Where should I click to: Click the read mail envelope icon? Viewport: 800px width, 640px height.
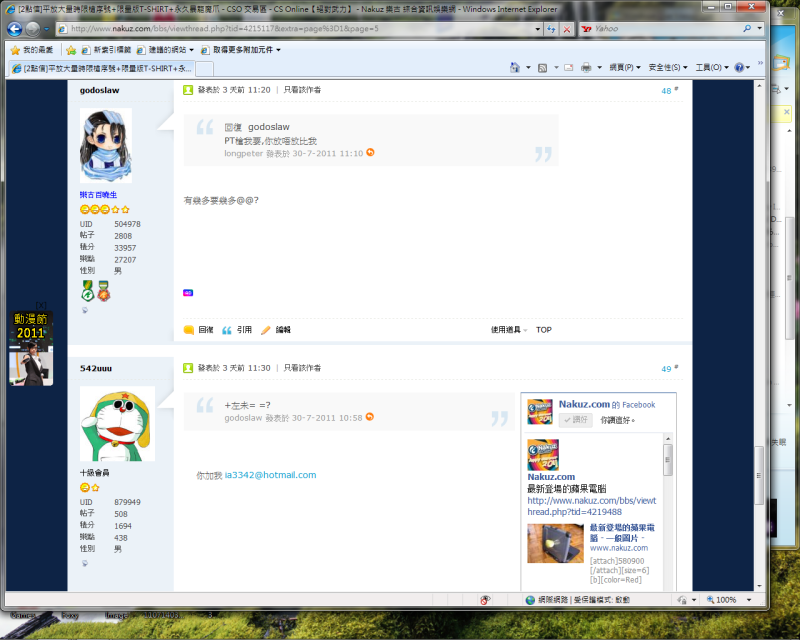pyautogui.click(x=568, y=67)
